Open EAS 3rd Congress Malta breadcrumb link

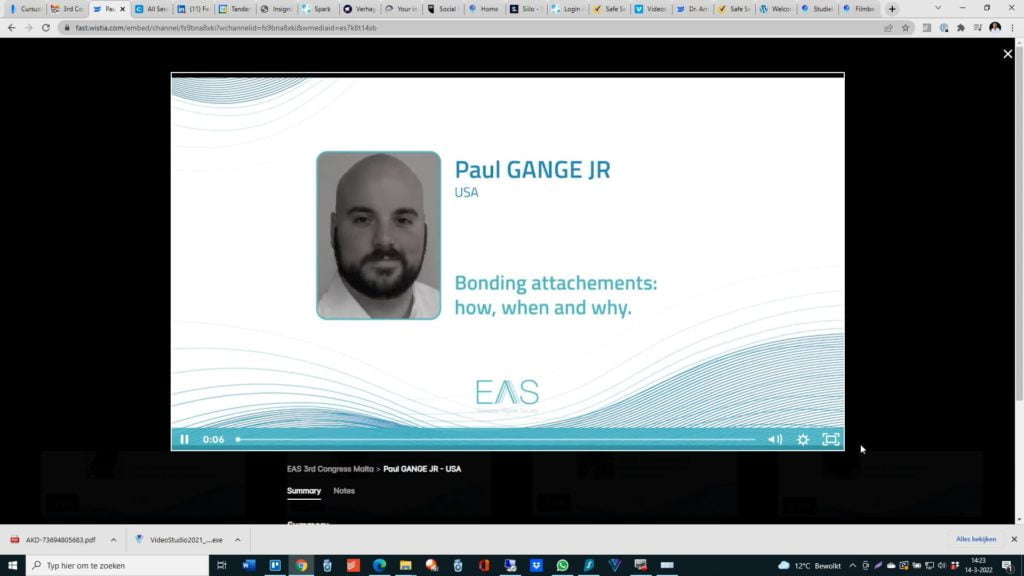pos(330,468)
